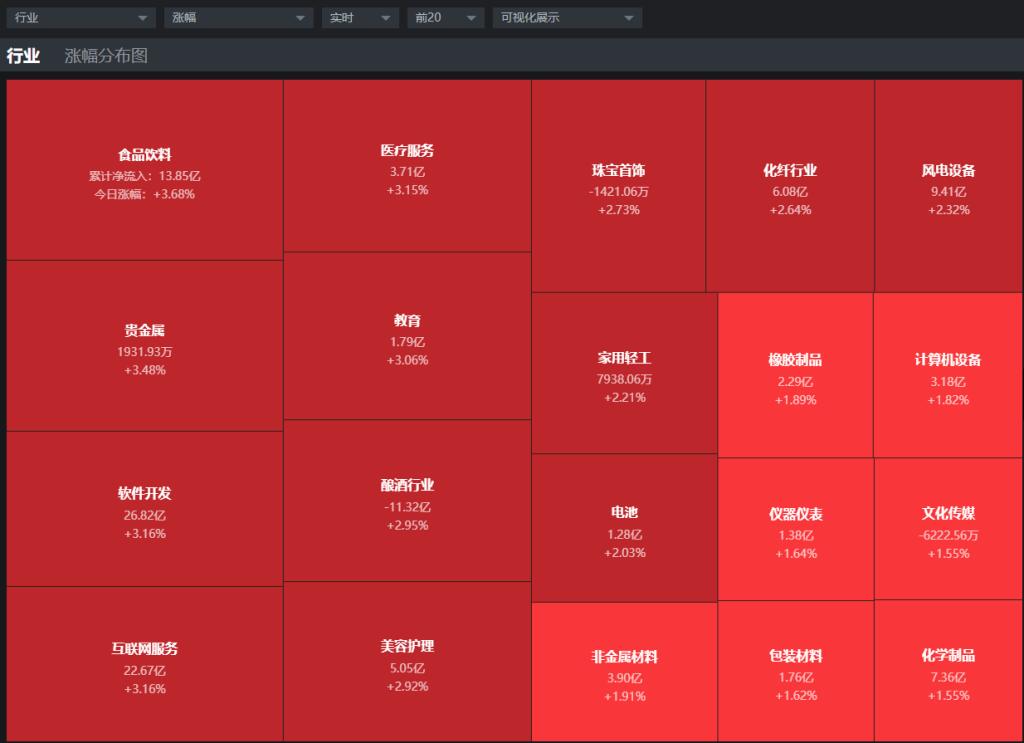Open the 可视化展示 display mode dropdown
1024x743 pixels.
click(x=568, y=18)
